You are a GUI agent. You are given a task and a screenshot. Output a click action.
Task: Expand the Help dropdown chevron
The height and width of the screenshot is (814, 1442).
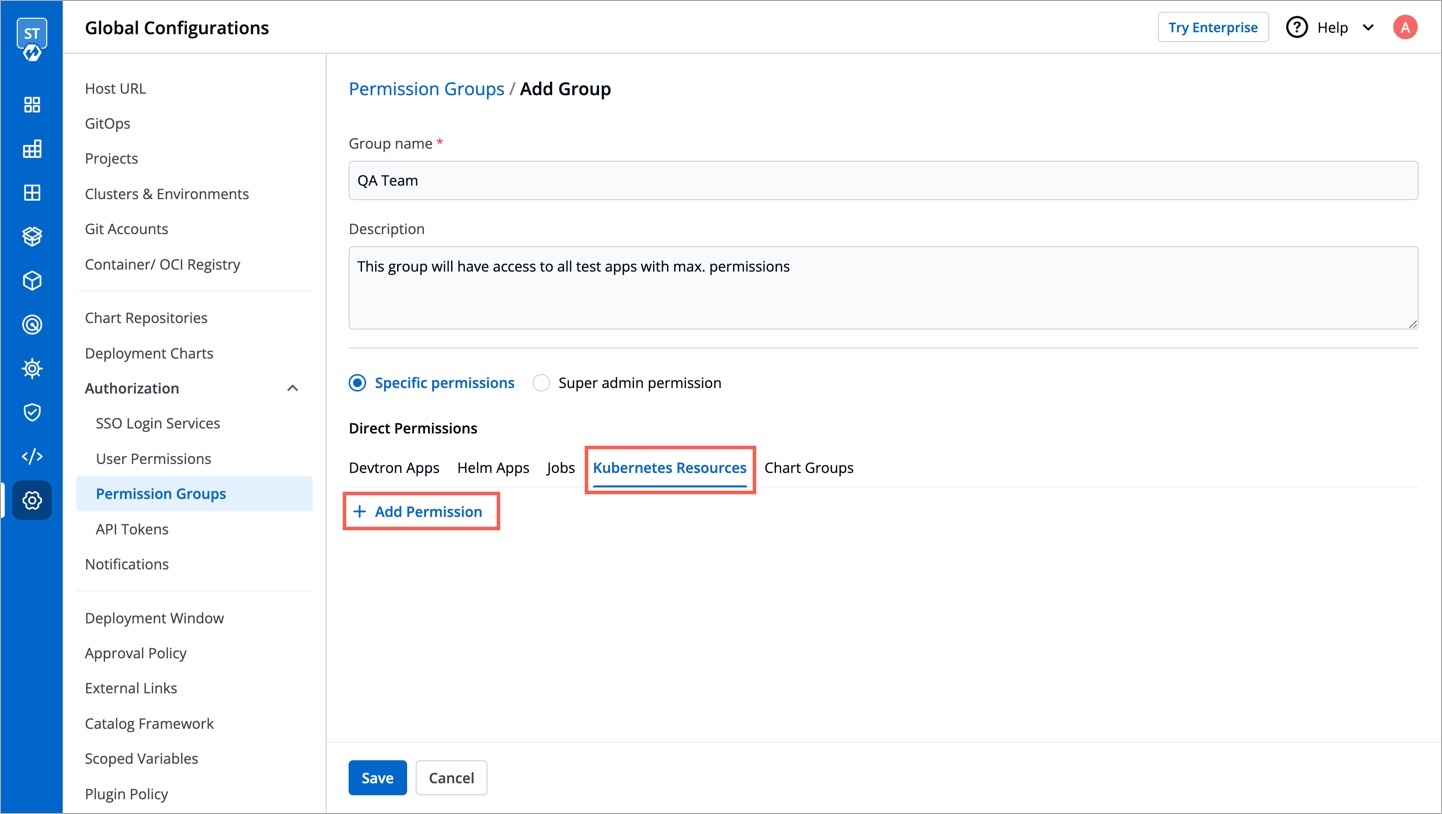click(x=1368, y=28)
